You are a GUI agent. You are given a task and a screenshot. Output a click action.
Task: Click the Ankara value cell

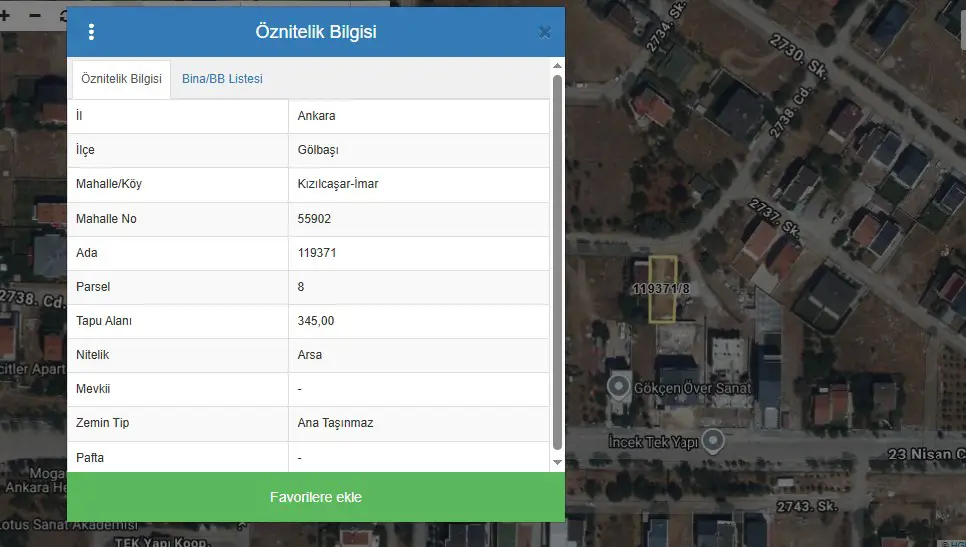[419, 116]
